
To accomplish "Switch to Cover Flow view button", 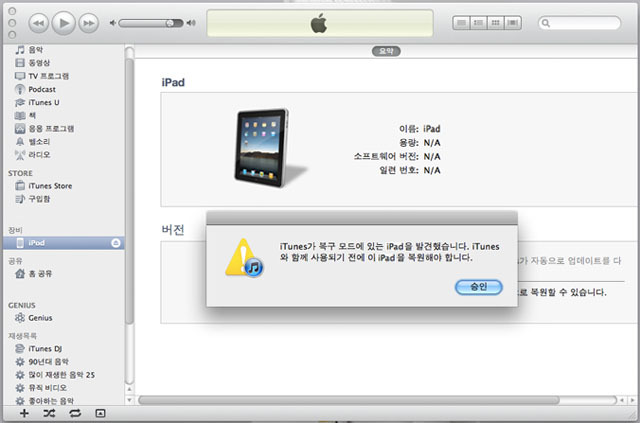I will 513,23.
